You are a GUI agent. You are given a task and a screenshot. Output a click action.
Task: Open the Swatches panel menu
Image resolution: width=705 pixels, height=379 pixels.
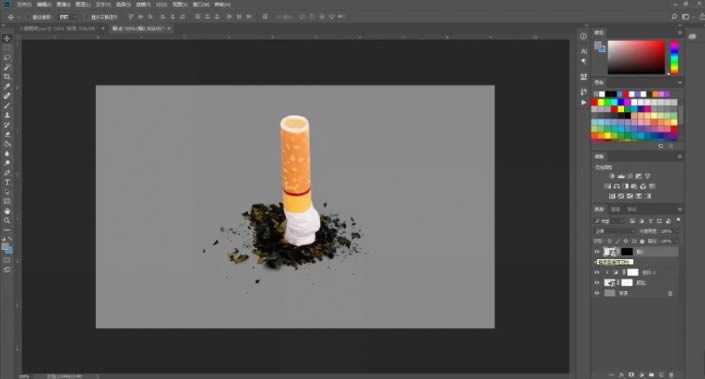click(x=679, y=83)
